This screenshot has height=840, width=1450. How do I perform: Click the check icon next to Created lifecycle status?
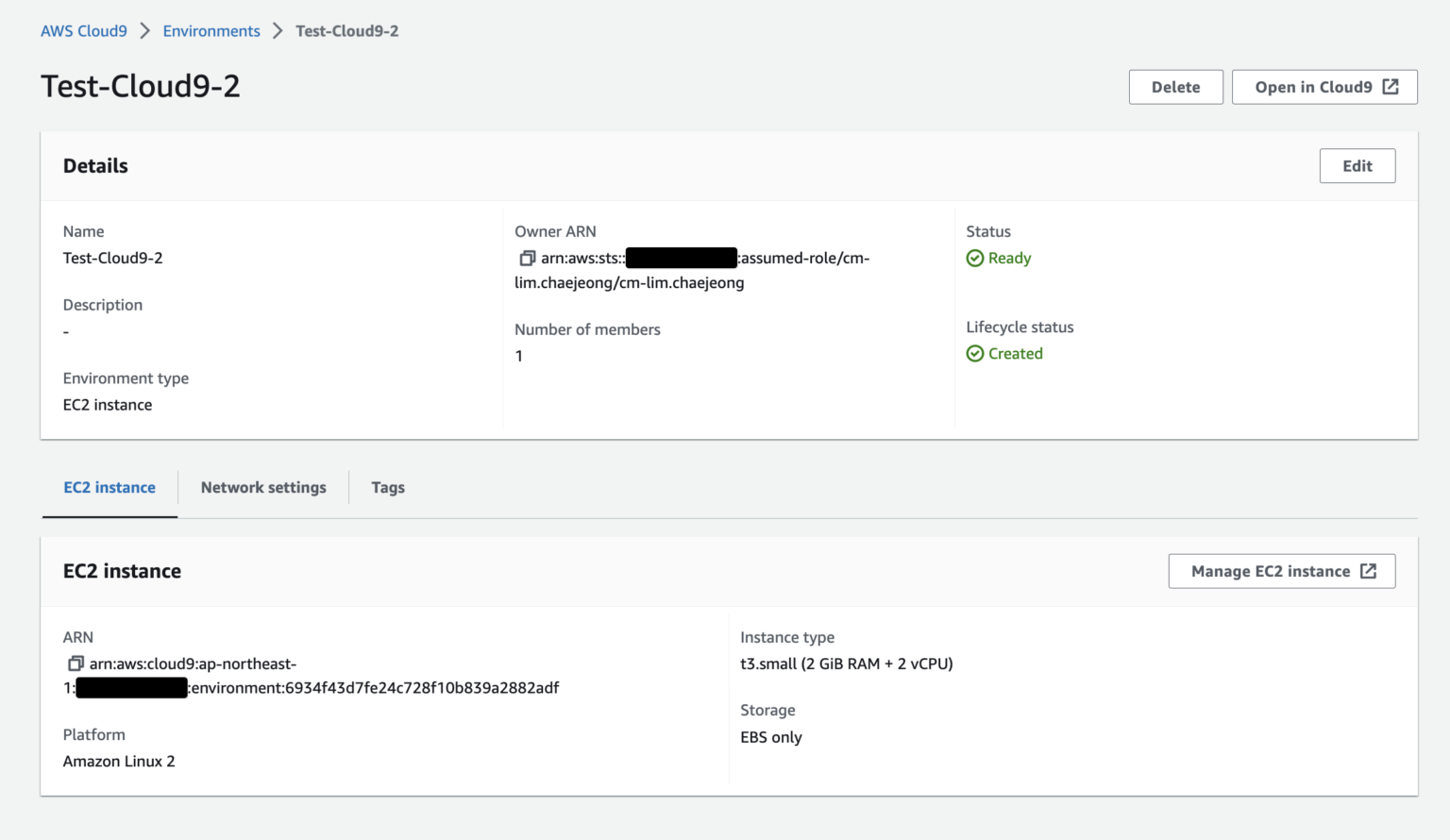click(x=975, y=353)
